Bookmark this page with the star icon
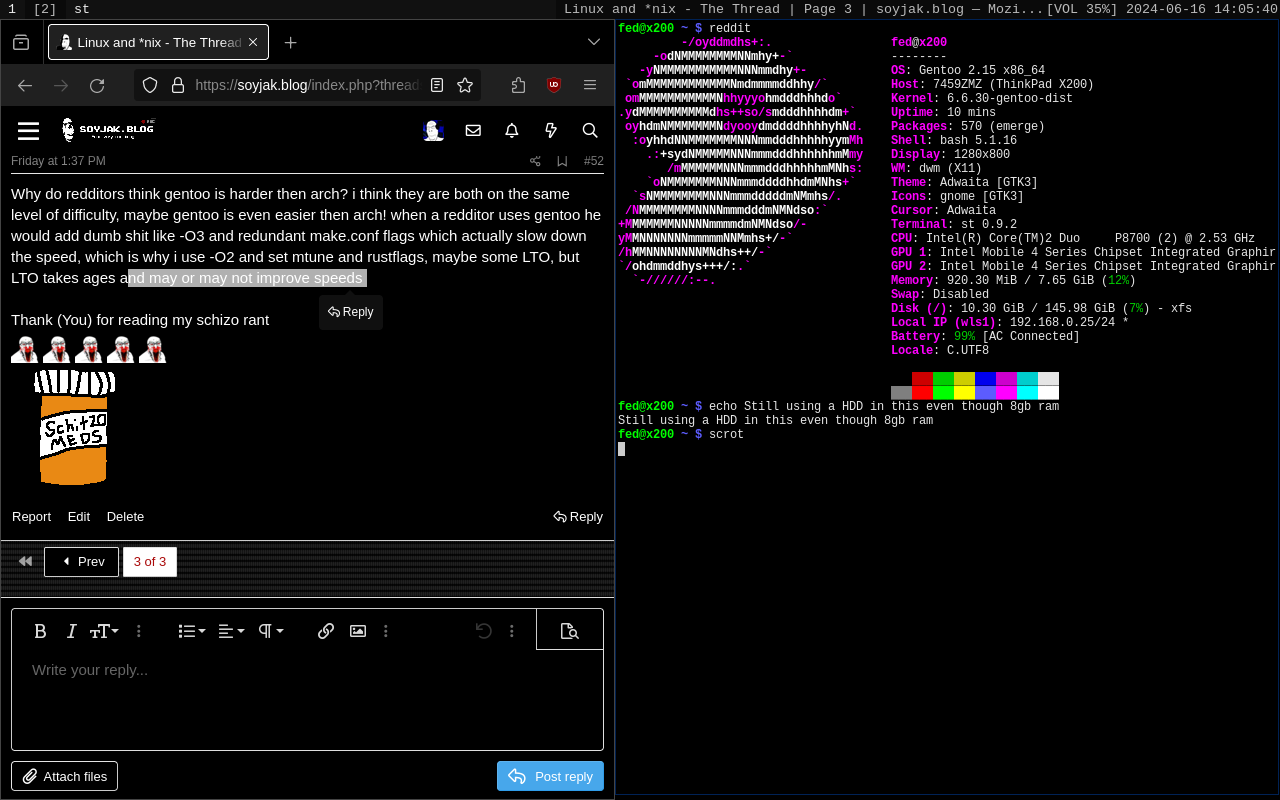This screenshot has height=800, width=1280. coord(465,85)
